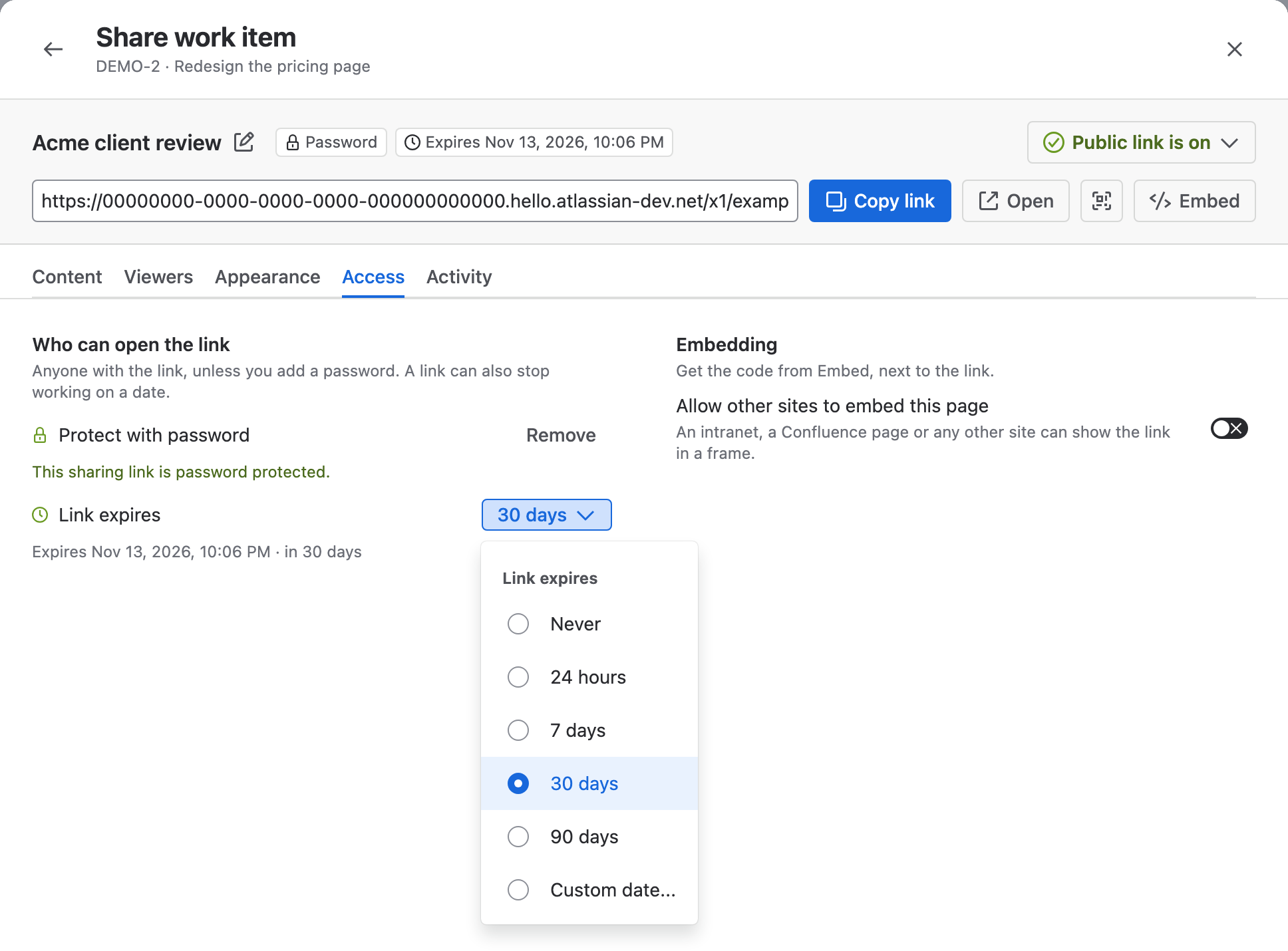1288x951 pixels.
Task: Pick the 7 days expiry option
Action: [x=589, y=730]
